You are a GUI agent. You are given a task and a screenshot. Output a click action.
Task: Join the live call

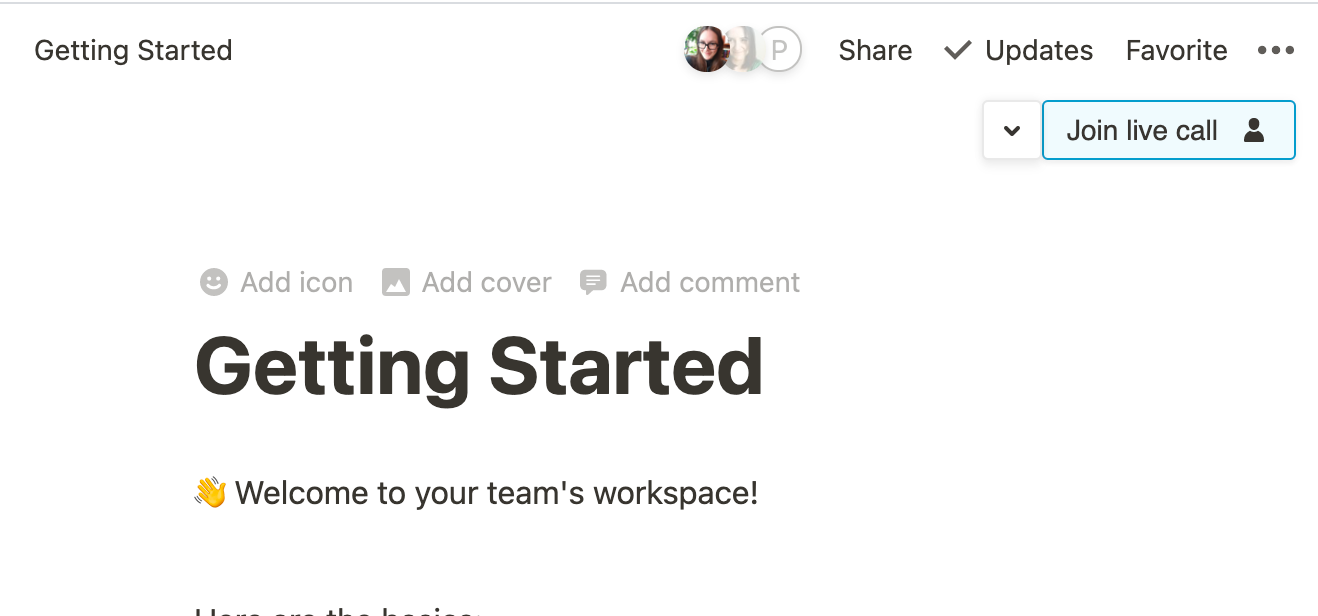pyautogui.click(x=1168, y=130)
